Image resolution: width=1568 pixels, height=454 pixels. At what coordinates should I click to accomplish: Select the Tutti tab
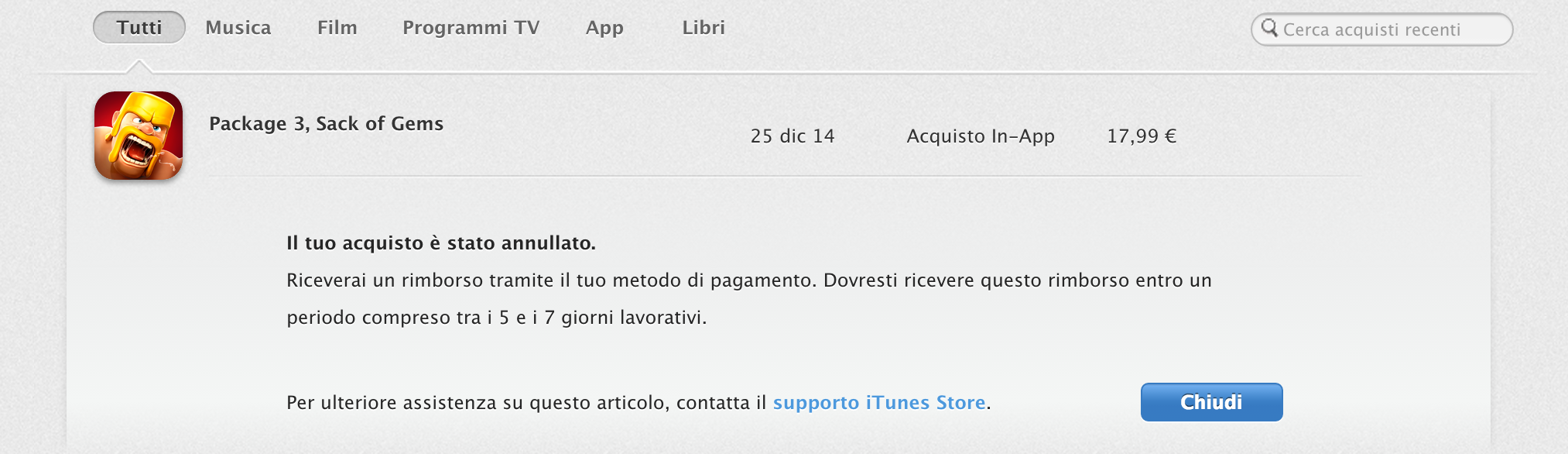pos(139,28)
